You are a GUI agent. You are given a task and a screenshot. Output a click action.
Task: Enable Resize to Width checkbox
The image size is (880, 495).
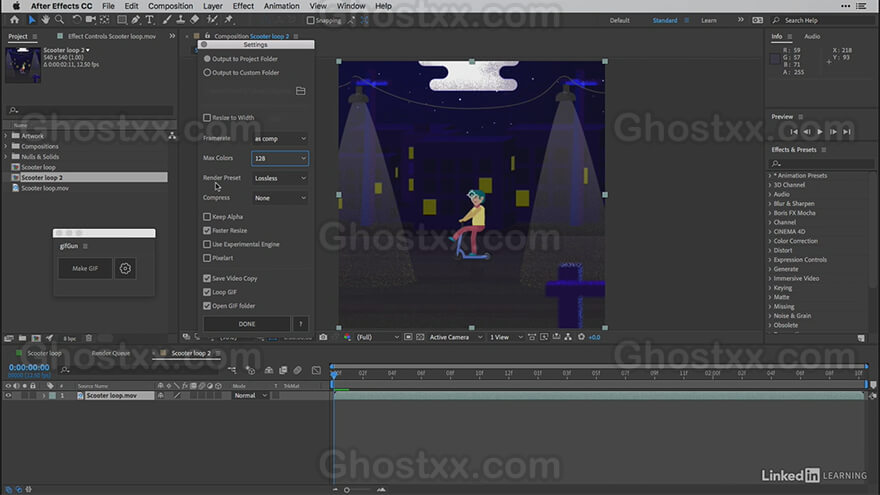[x=207, y=118]
